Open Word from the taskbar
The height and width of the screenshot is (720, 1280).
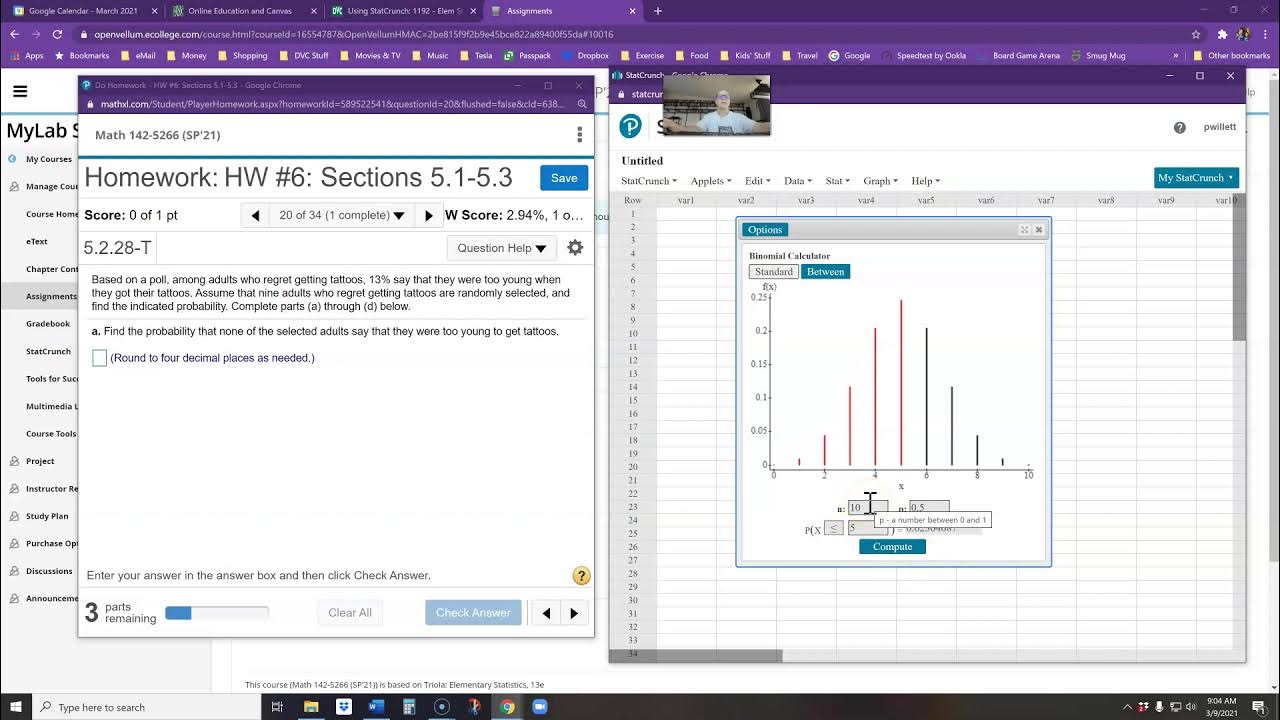tap(376, 707)
